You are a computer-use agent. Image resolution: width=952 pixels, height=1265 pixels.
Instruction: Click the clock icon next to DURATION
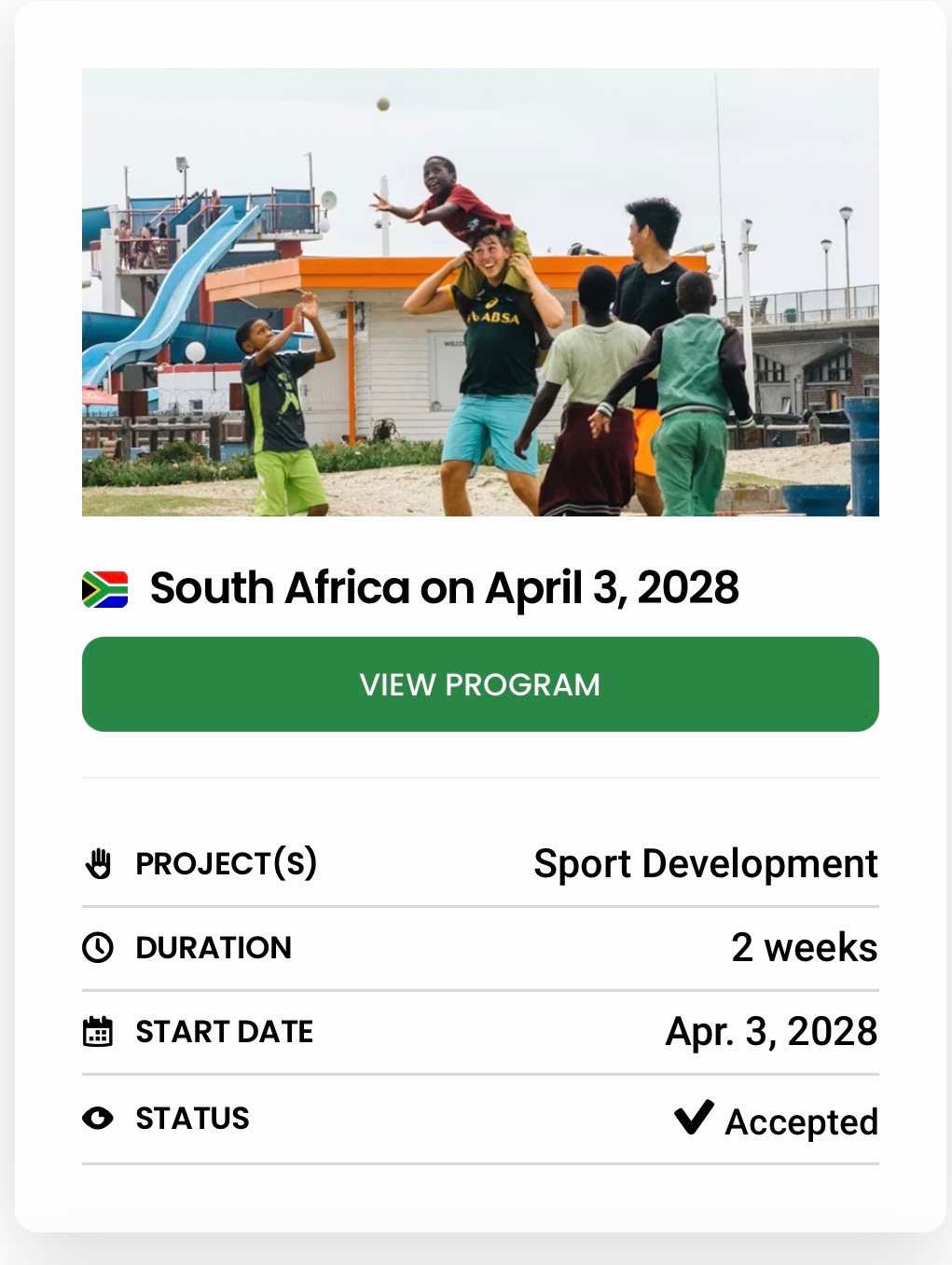tap(98, 948)
